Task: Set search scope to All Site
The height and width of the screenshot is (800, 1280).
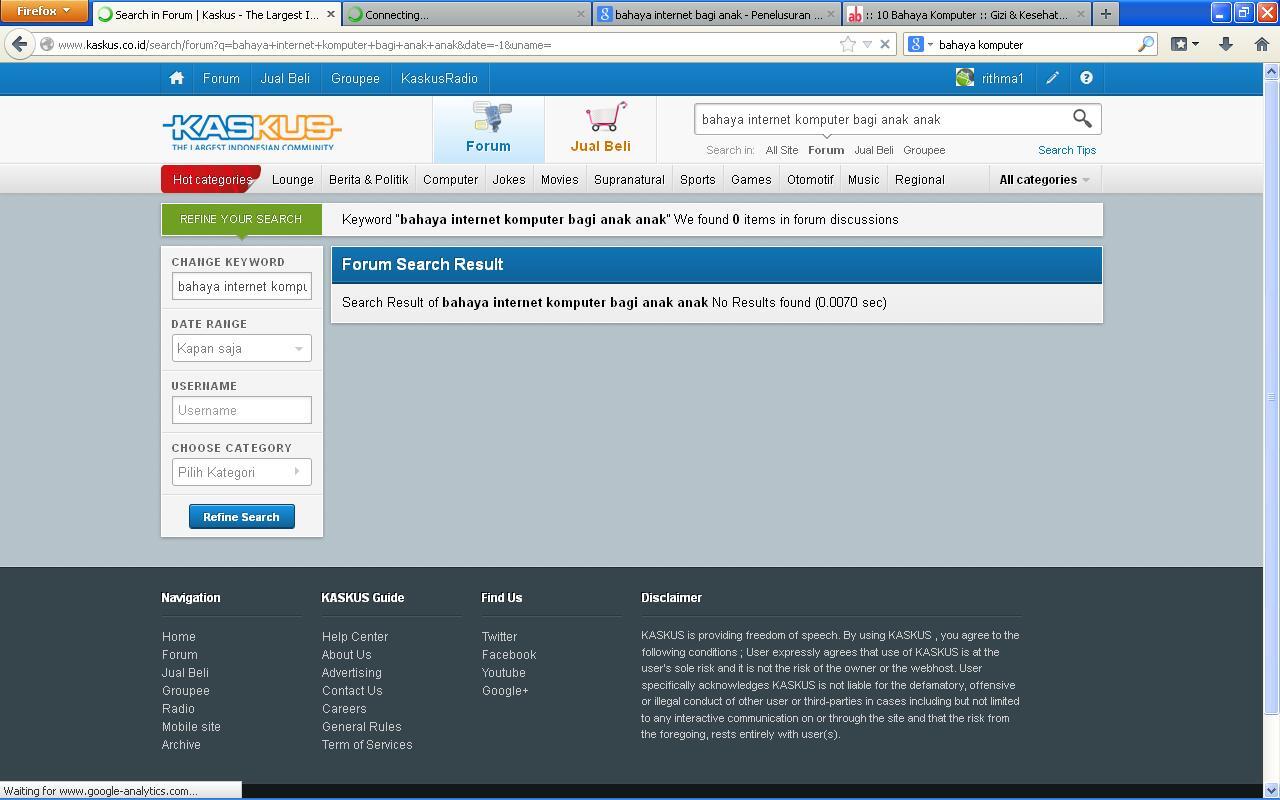Action: pos(782,150)
